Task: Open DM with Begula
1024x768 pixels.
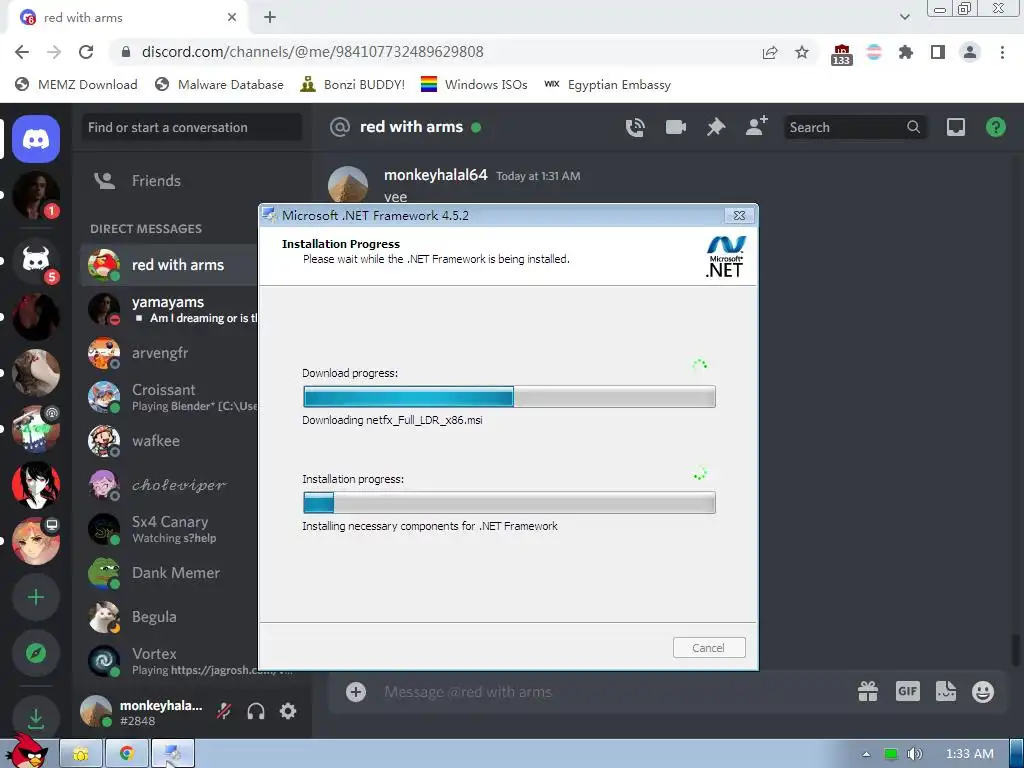Action: (x=168, y=616)
